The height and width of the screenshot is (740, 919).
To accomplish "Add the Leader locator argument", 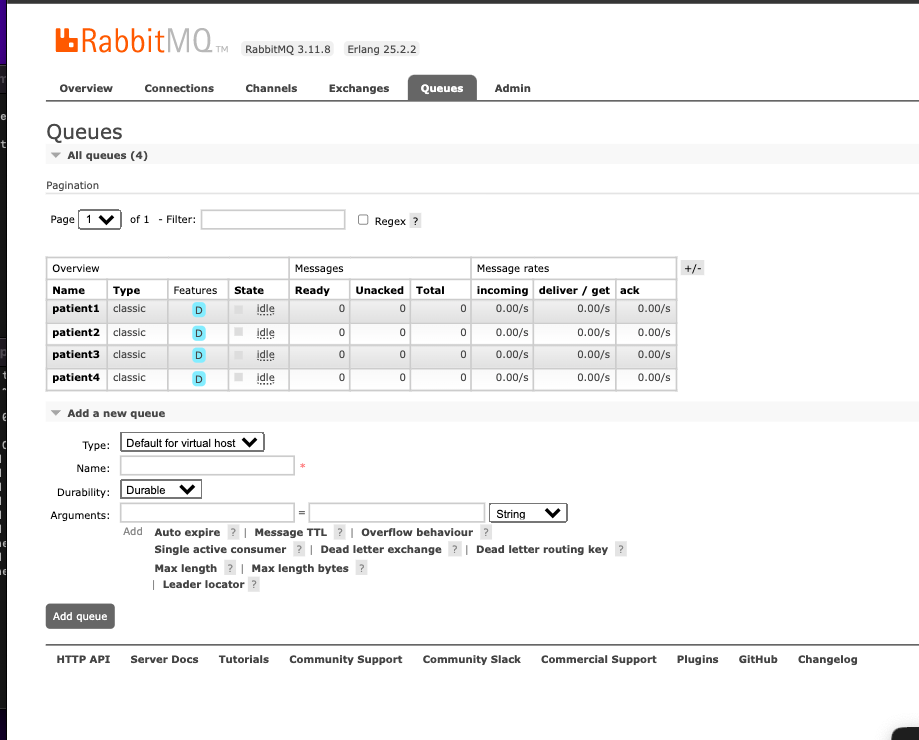I will [203, 584].
